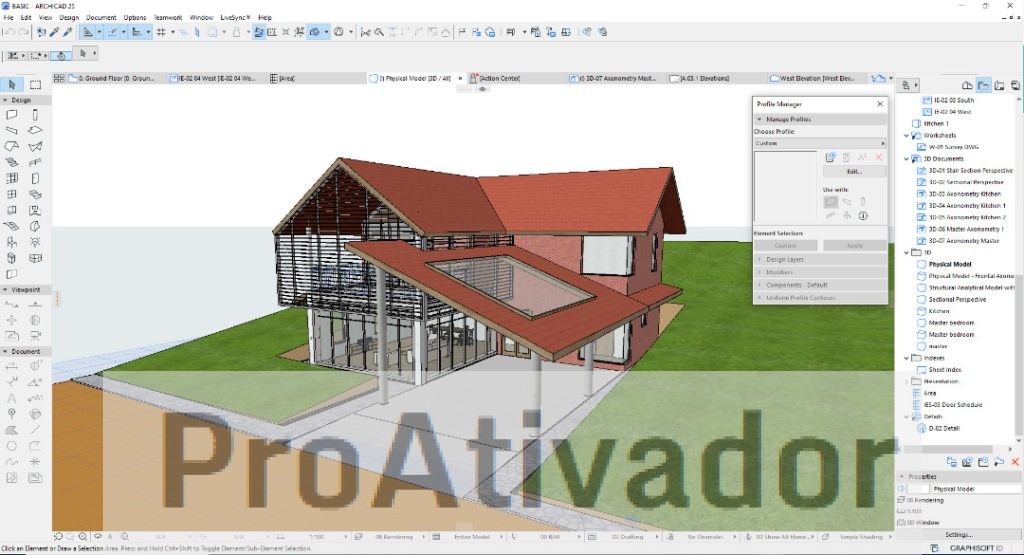Select the Stair tool in Design toolbox
The height and width of the screenshot is (555, 1024).
[12, 162]
